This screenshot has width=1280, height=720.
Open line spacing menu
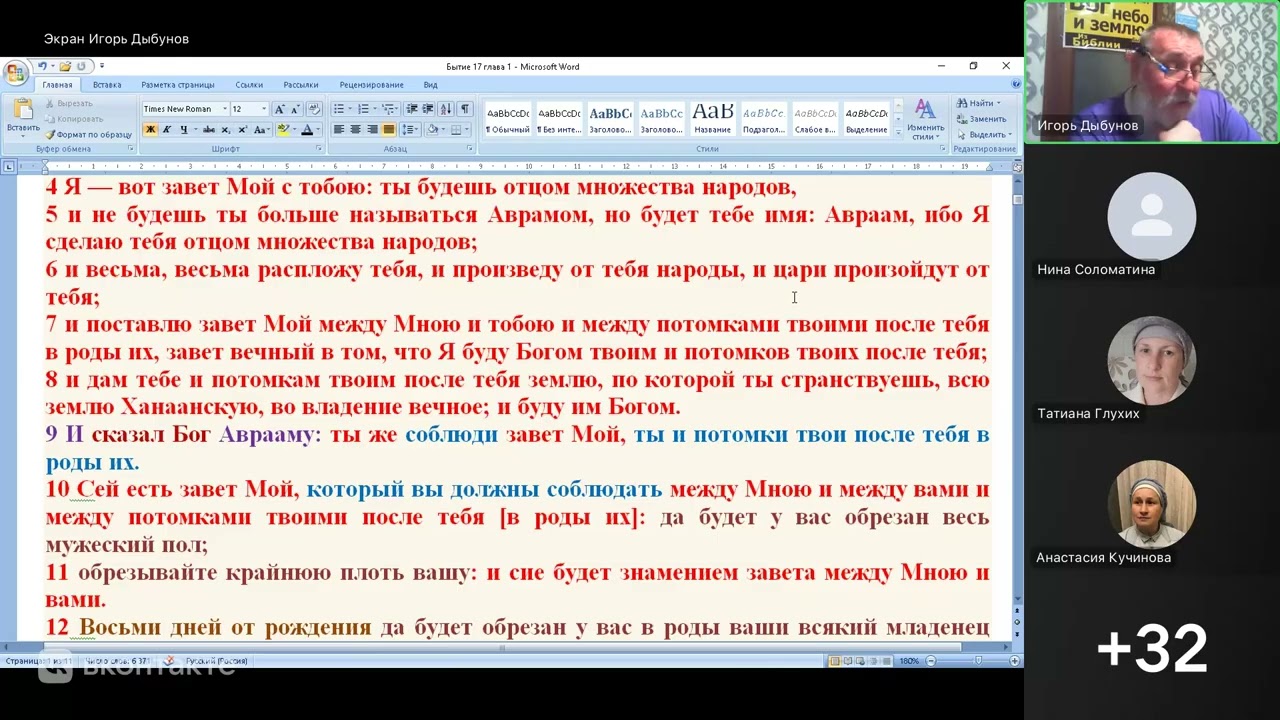(x=410, y=130)
